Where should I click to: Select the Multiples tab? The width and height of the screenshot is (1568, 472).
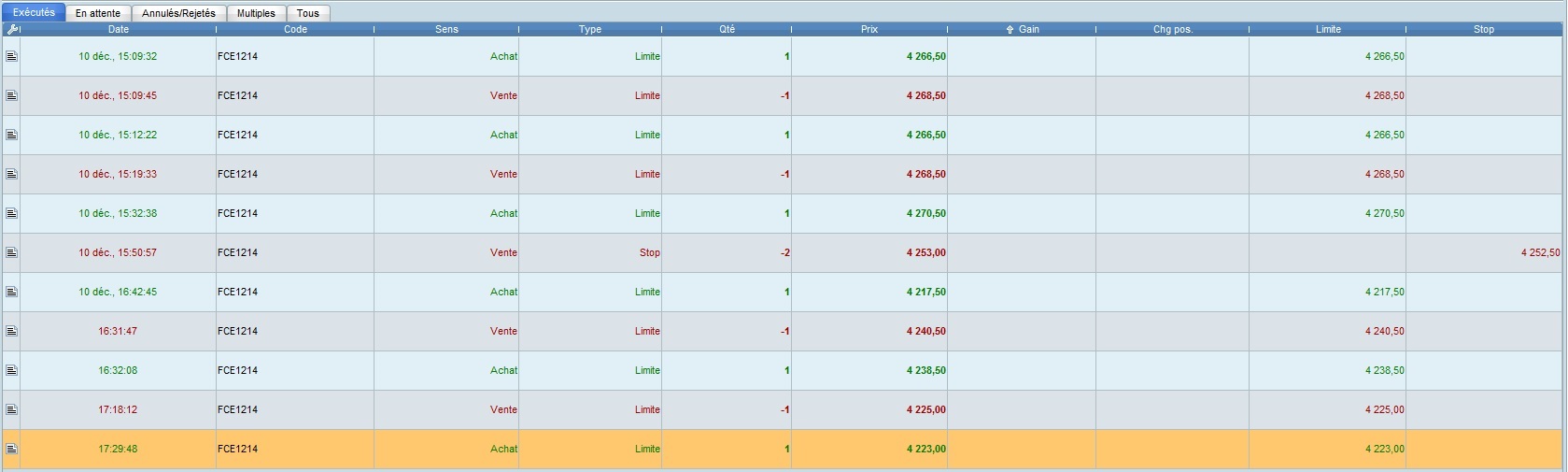(256, 13)
